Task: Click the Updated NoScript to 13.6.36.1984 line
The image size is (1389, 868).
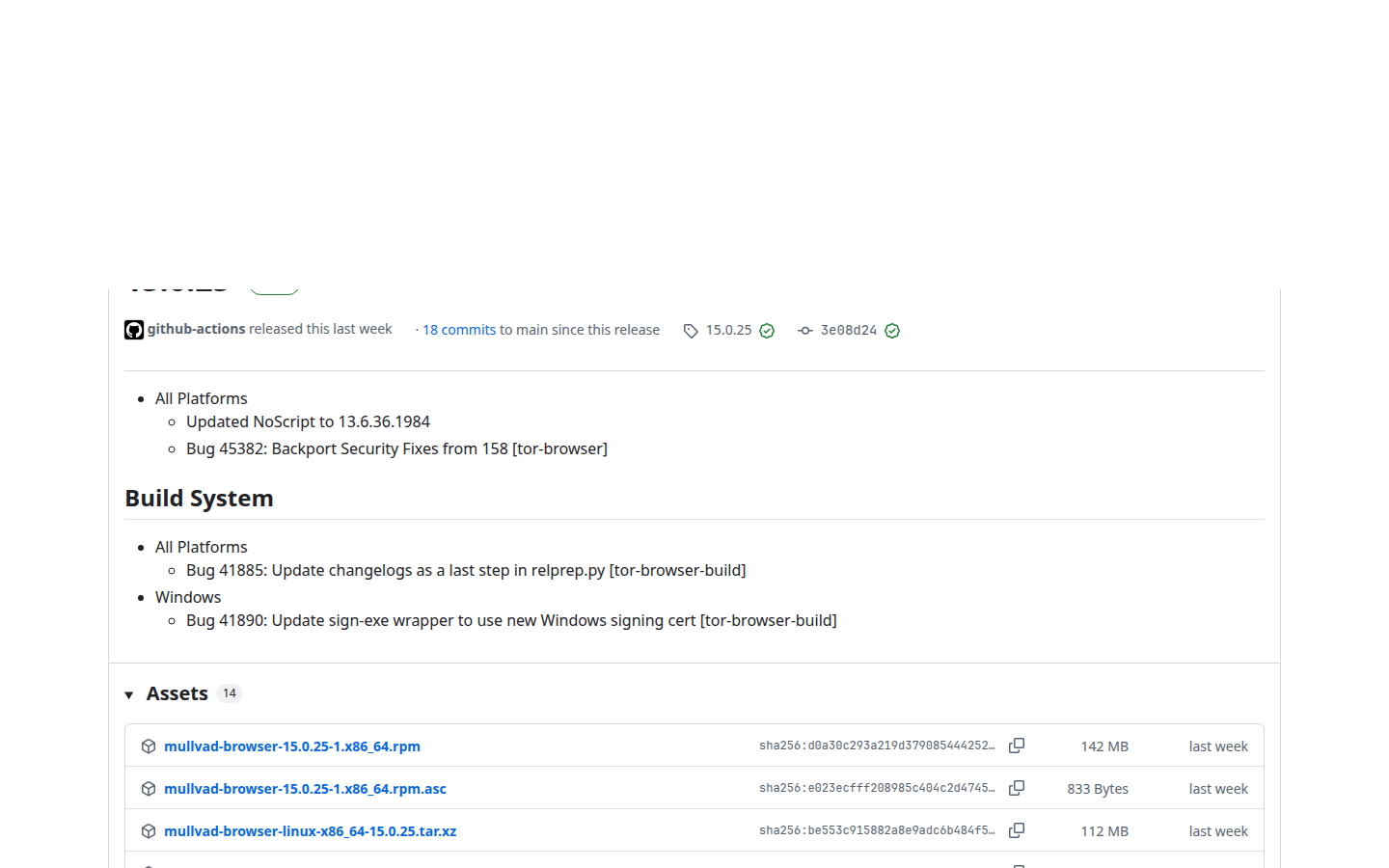Action: (x=308, y=421)
